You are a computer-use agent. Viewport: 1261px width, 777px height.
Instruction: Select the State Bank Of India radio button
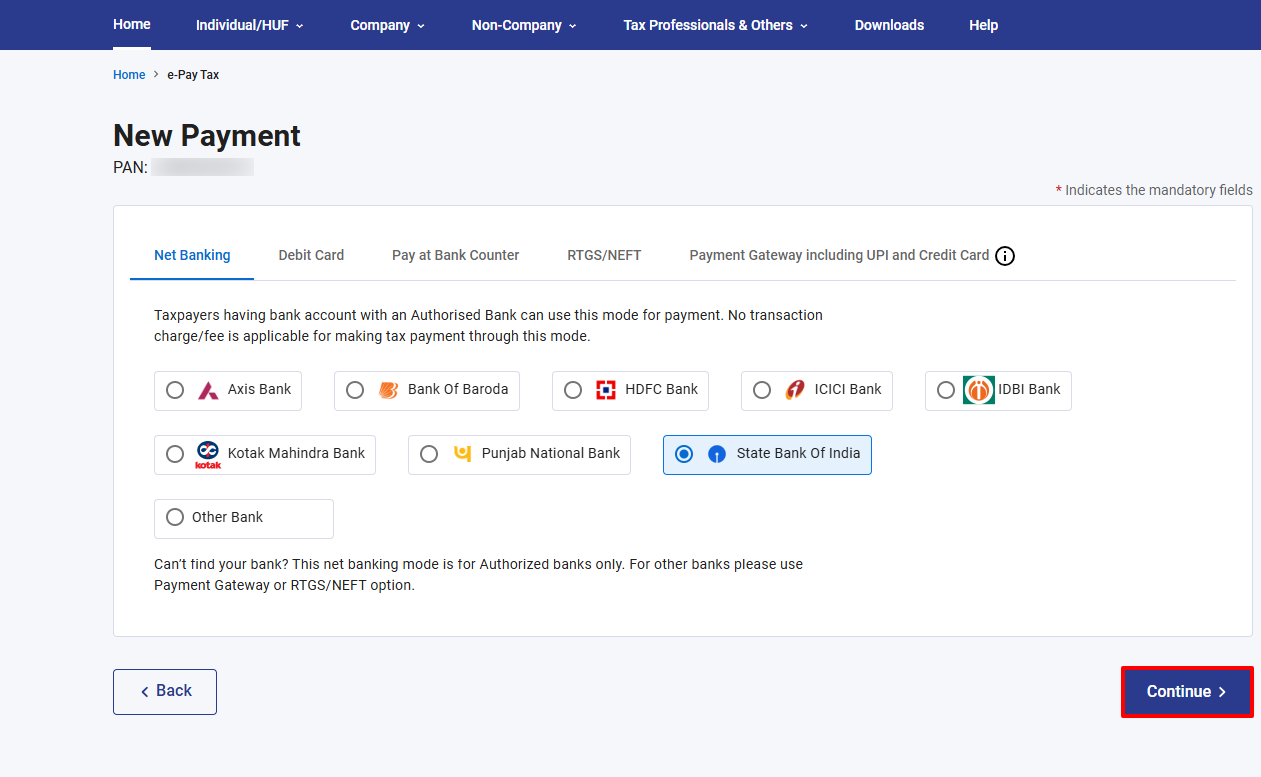point(684,454)
